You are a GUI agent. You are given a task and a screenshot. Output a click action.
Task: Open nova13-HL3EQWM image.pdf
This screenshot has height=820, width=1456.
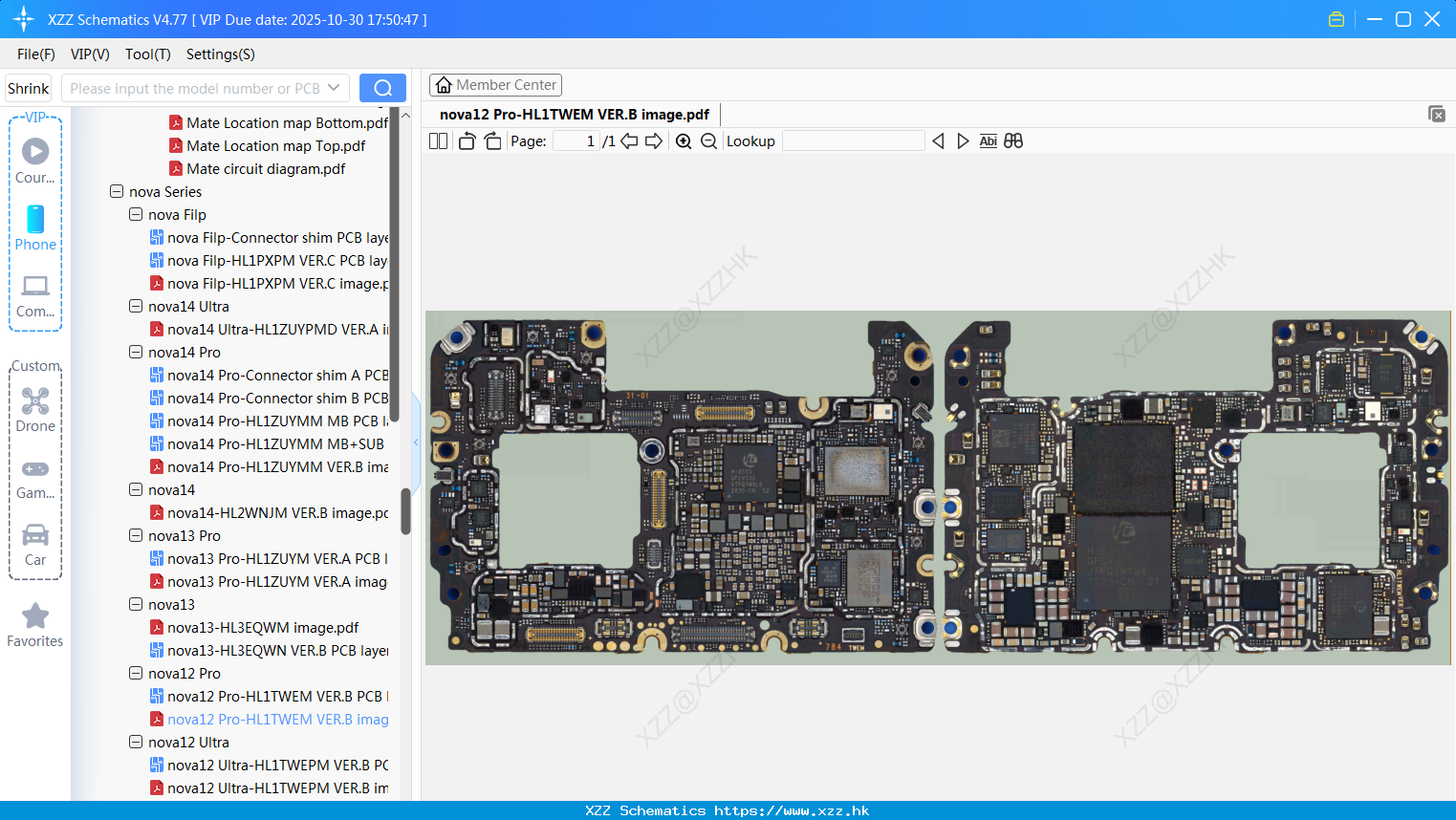tap(254, 627)
